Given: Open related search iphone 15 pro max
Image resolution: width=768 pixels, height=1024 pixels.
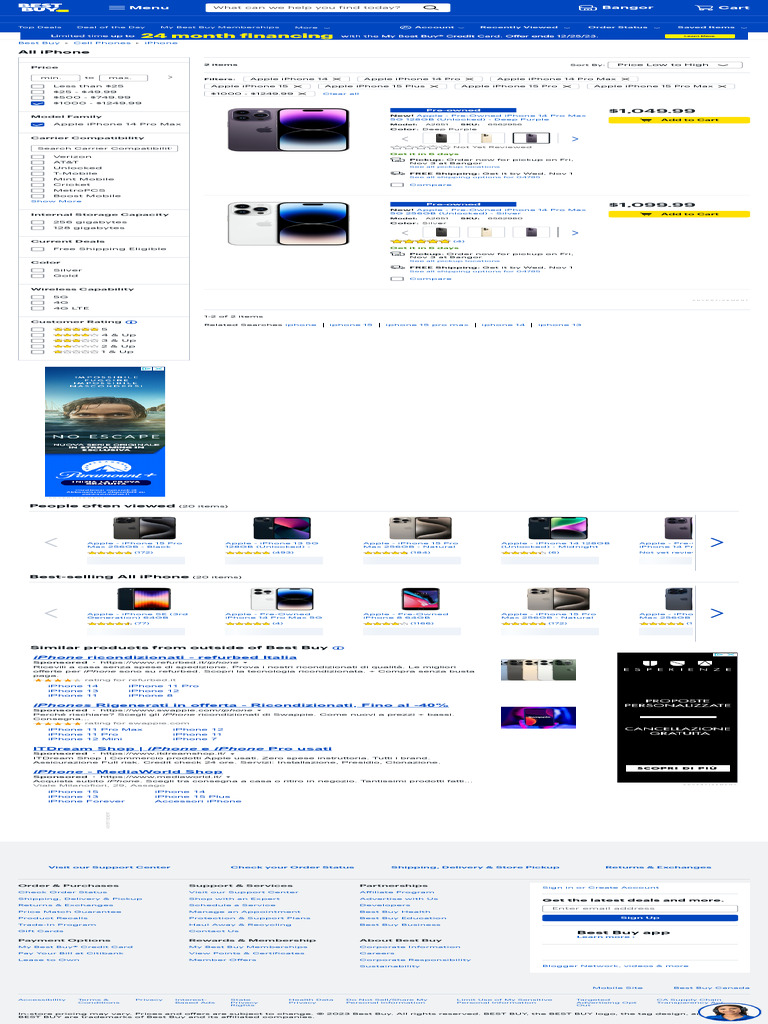Looking at the screenshot, I should tap(426, 325).
